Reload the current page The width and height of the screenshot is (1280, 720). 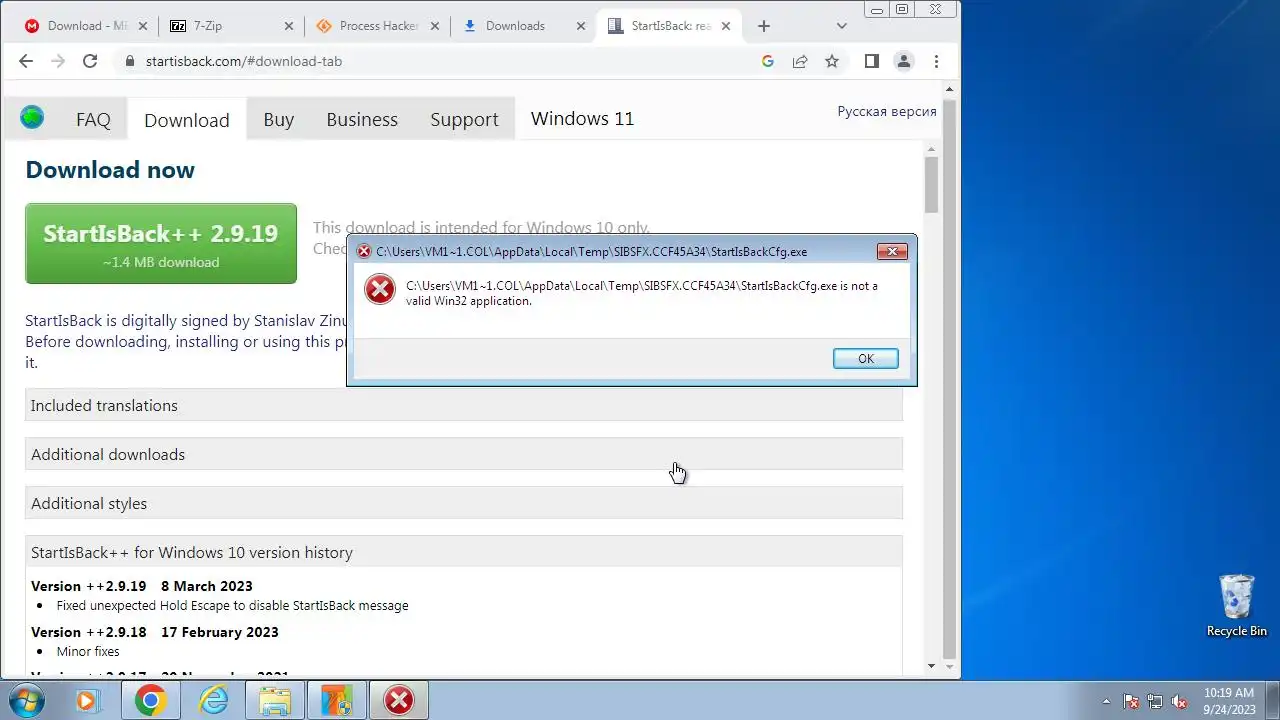tap(90, 61)
